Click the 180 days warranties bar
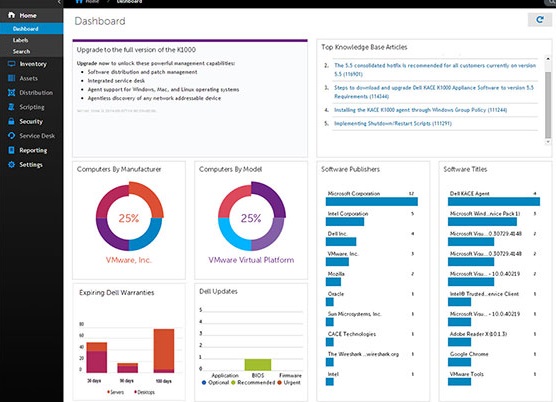Screen dimensions: 556x402 click(164, 351)
